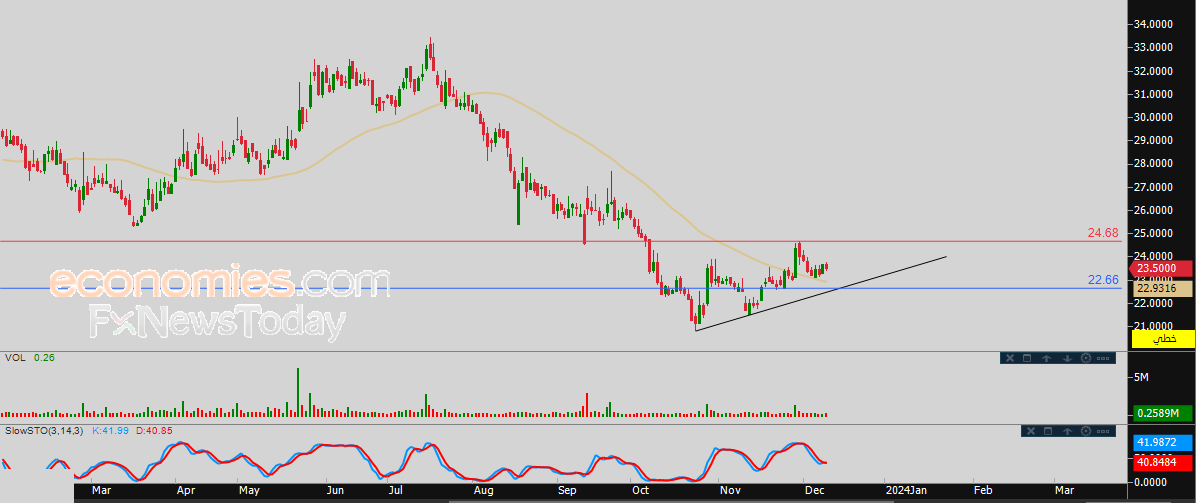Click the 5M volume axis label
The height and width of the screenshot is (503, 1196).
pos(1141,377)
